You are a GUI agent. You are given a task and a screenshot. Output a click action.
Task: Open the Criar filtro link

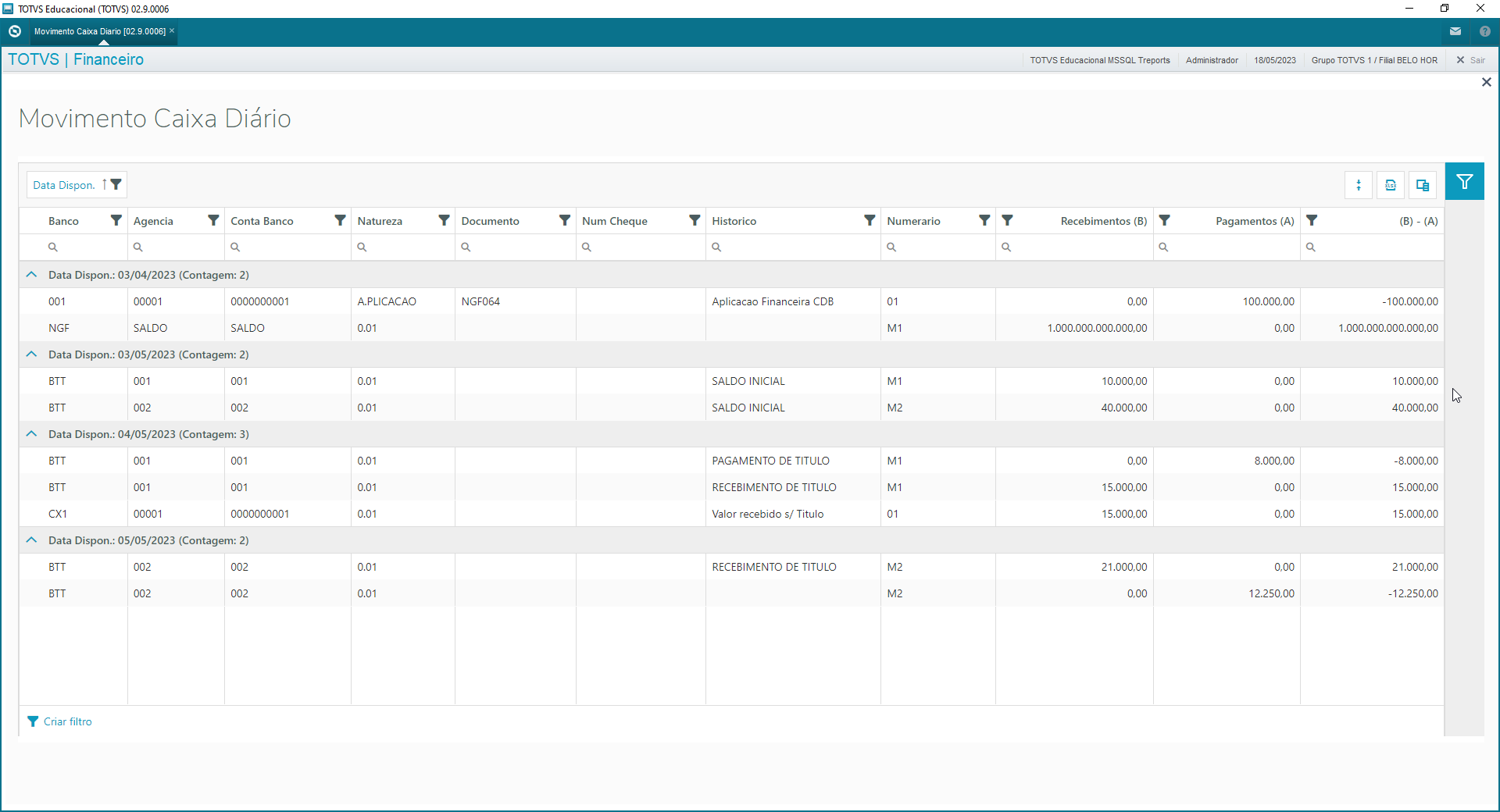[x=68, y=721]
